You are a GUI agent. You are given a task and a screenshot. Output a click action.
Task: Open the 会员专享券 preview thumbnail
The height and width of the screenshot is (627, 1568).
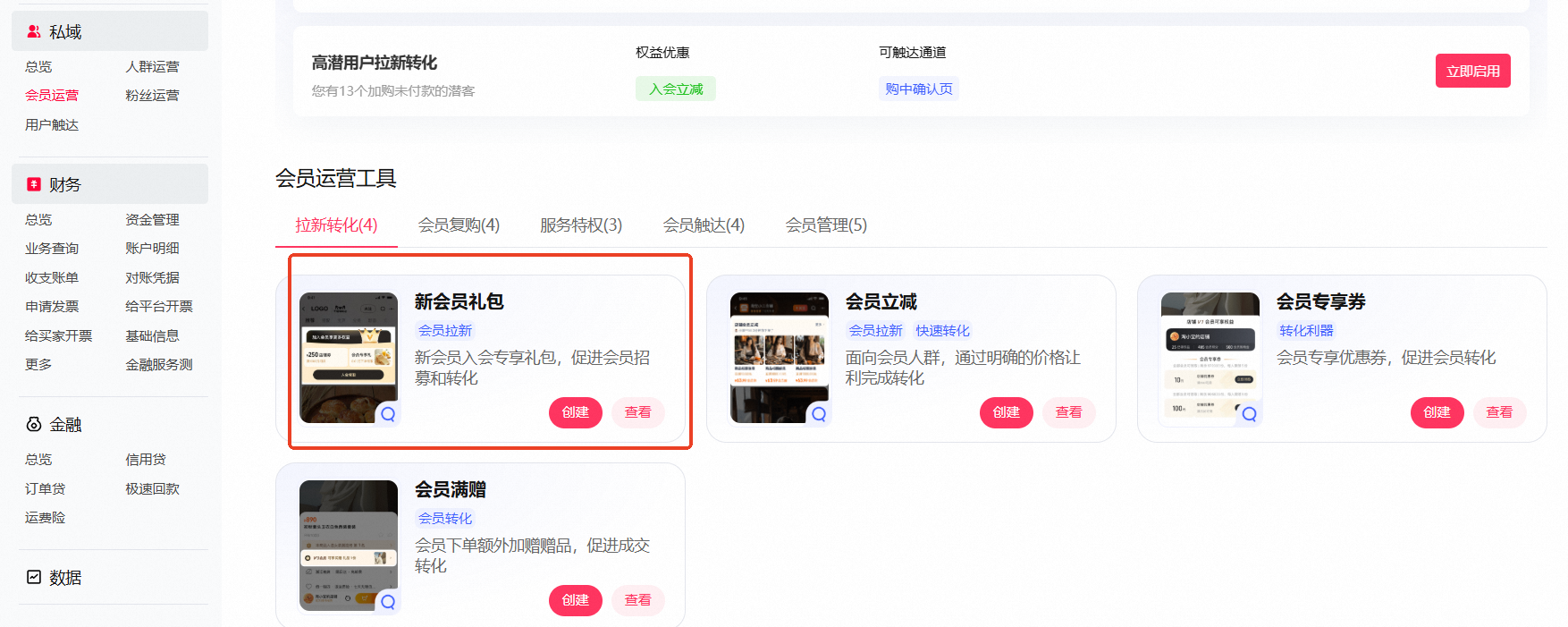pyautogui.click(x=1210, y=358)
